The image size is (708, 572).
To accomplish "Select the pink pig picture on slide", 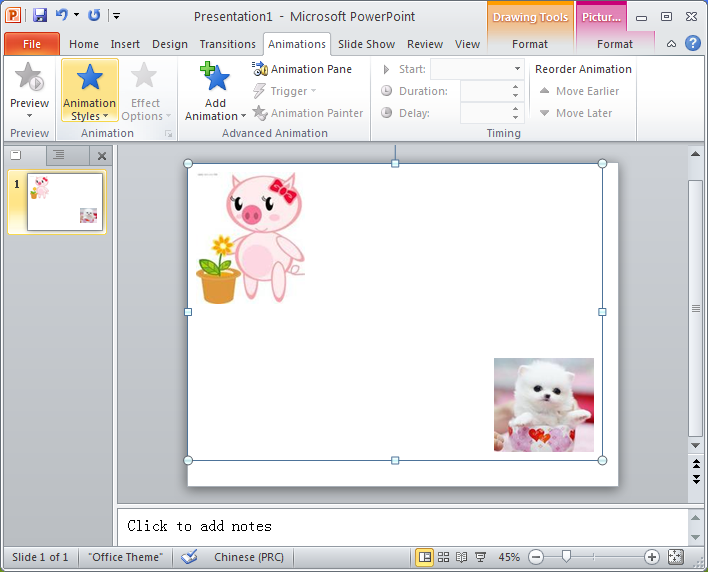I will 251,237.
